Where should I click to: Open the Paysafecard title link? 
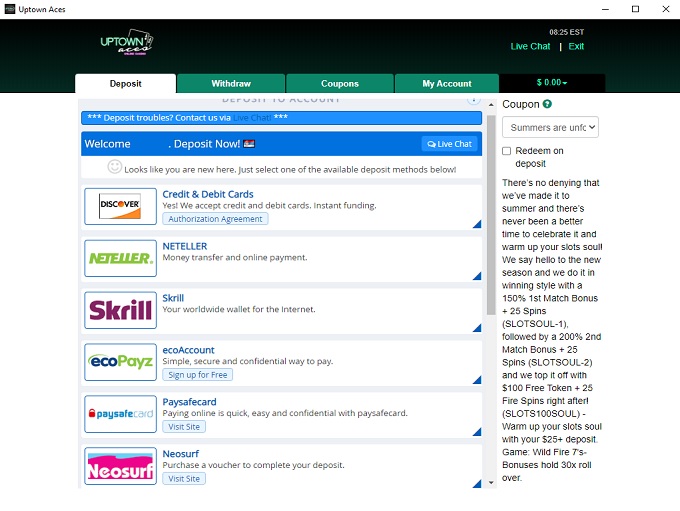(x=189, y=402)
